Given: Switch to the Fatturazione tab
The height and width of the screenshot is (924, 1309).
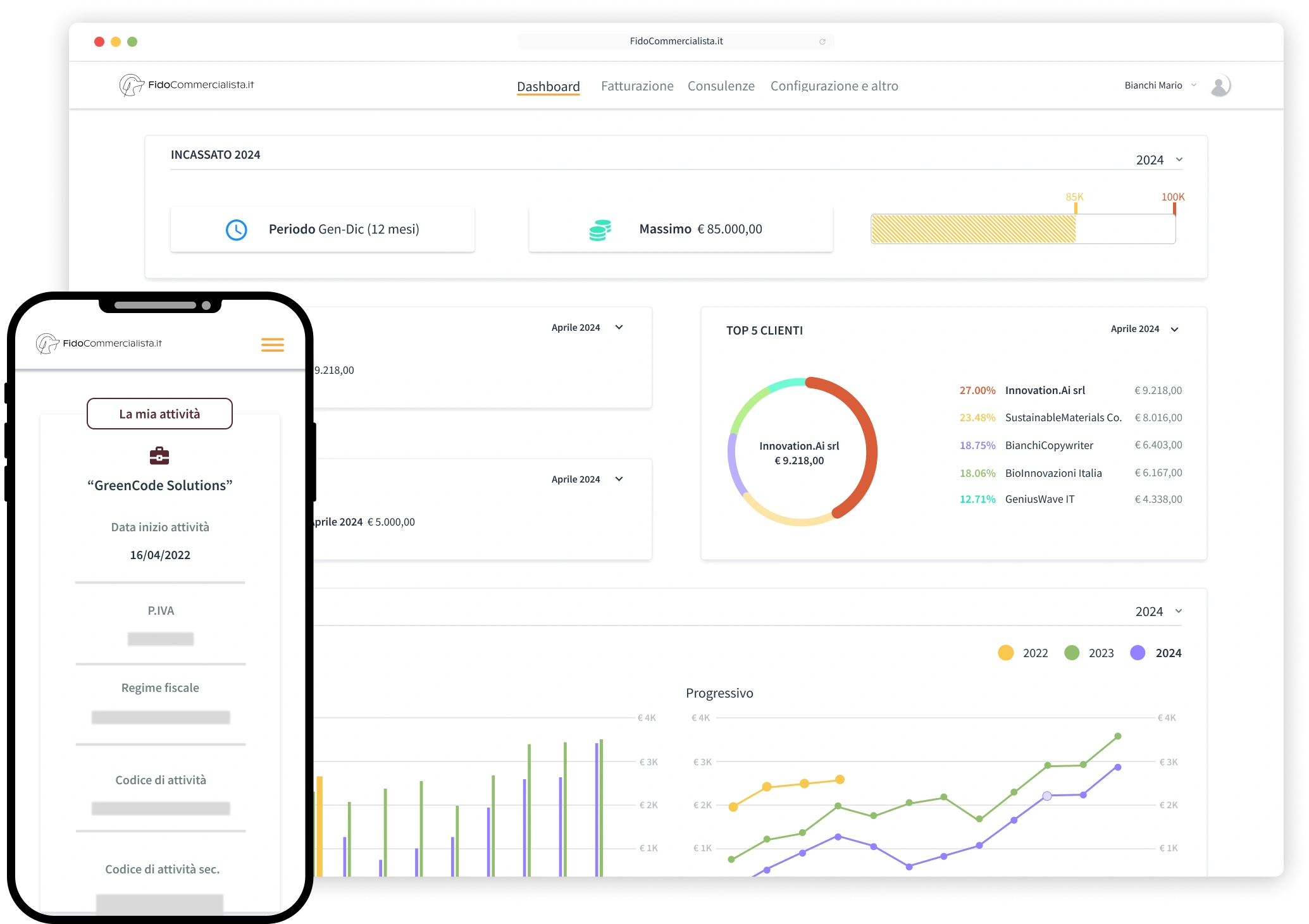Looking at the screenshot, I should pyautogui.click(x=637, y=86).
